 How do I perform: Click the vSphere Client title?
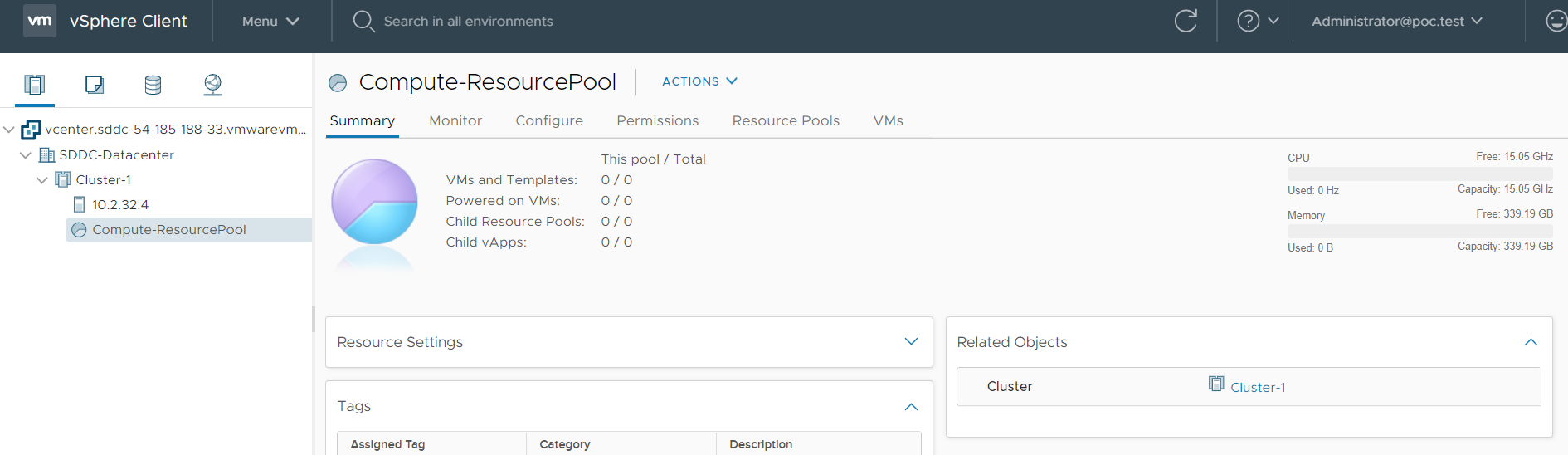tap(129, 21)
